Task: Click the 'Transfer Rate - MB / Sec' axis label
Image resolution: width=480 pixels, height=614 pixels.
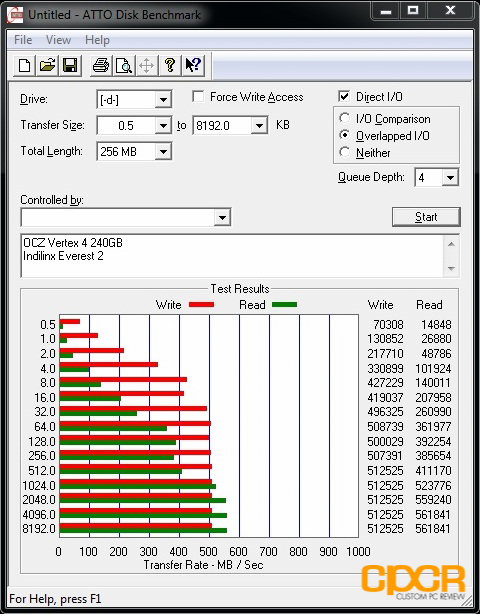Action: pyautogui.click(x=203, y=565)
